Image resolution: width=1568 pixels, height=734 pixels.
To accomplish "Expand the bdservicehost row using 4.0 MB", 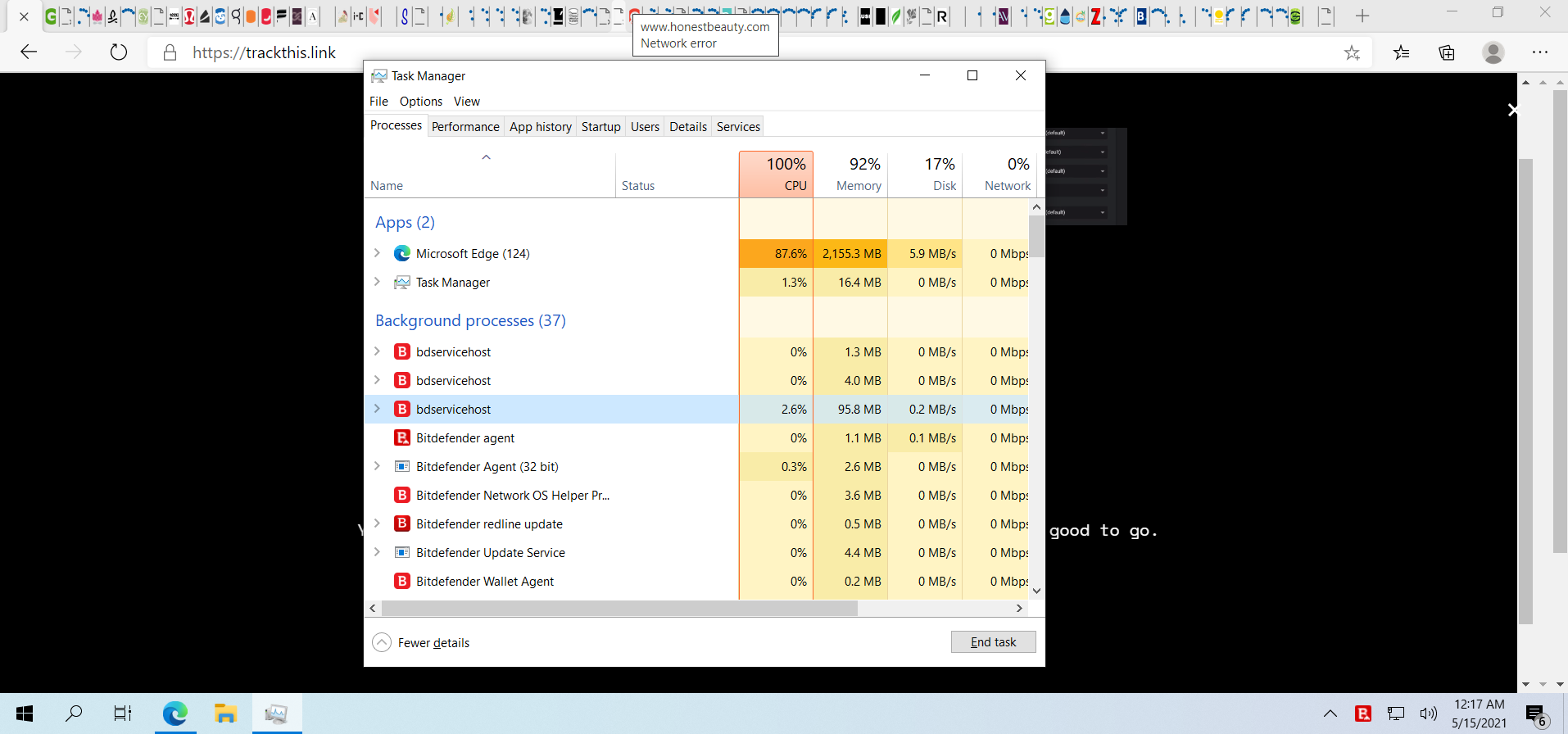I will pyautogui.click(x=377, y=380).
